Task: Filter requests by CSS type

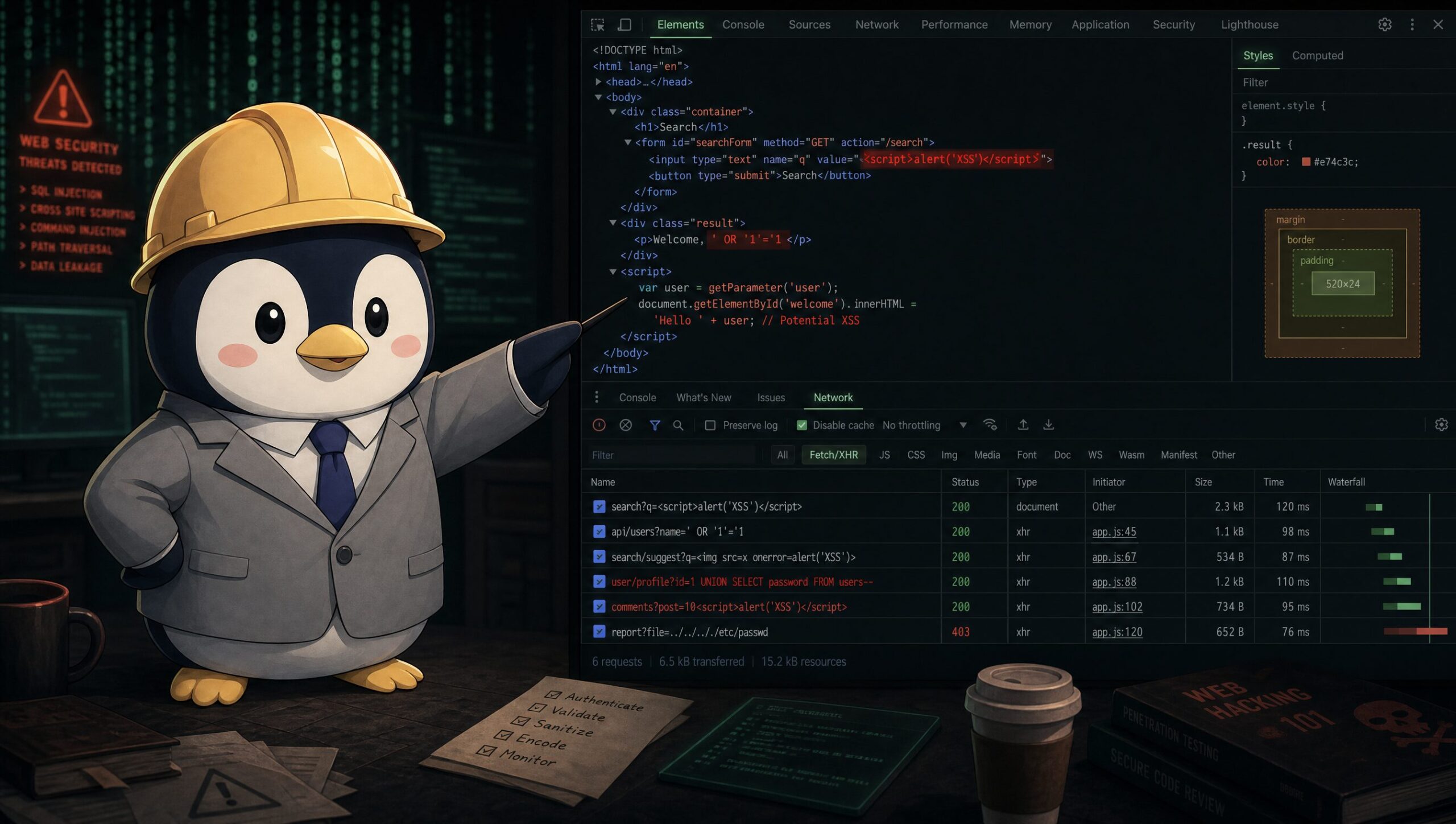Action: click(x=916, y=455)
